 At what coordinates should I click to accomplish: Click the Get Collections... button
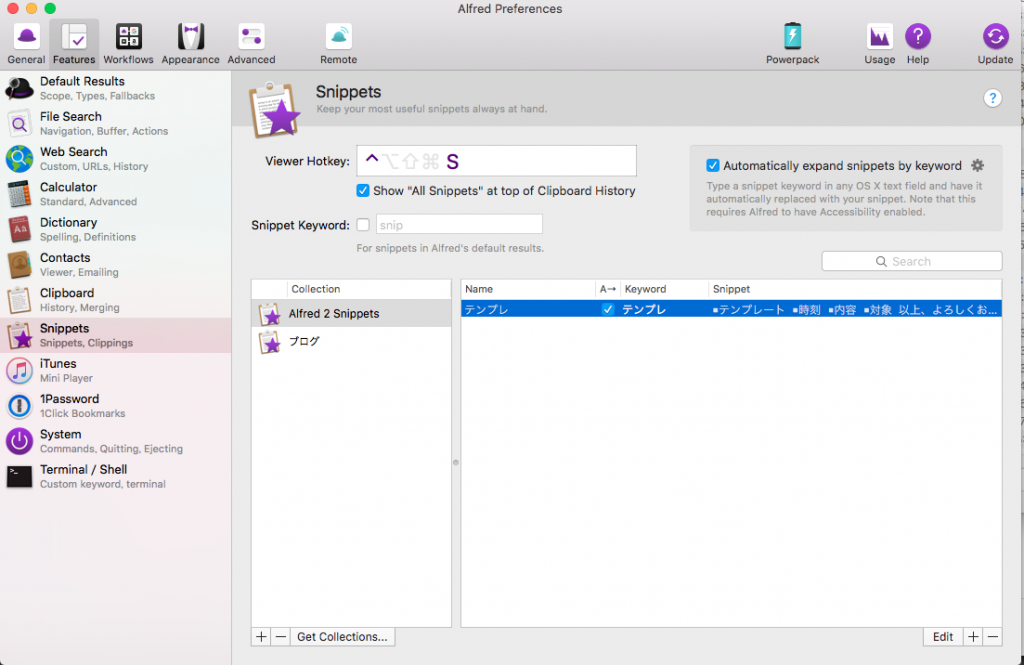342,637
